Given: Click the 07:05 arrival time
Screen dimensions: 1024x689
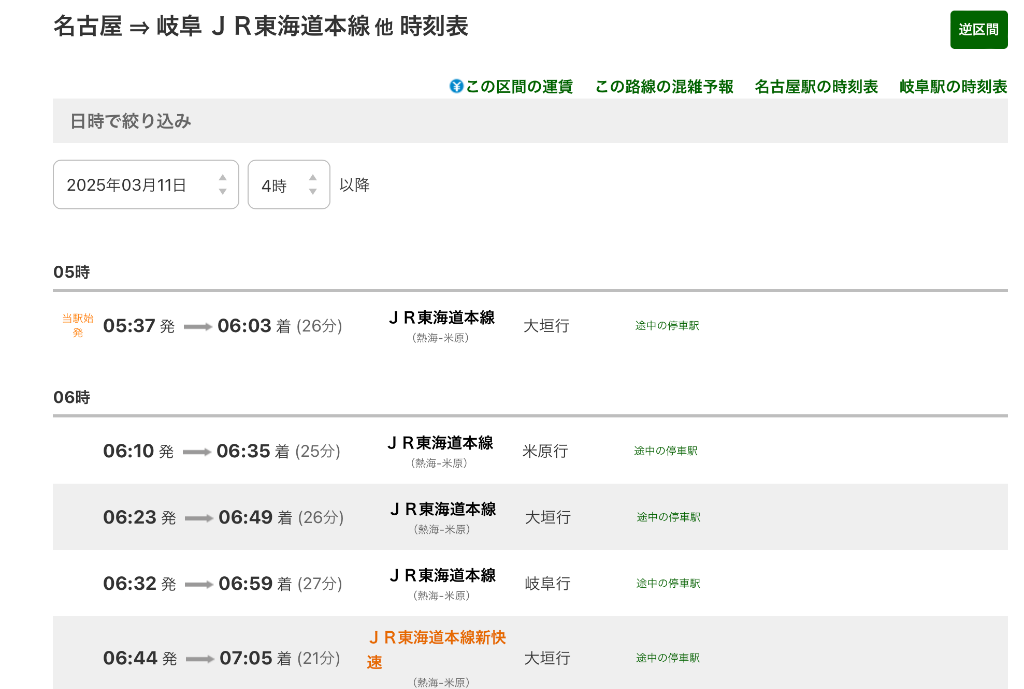Looking at the screenshot, I should [246, 658].
